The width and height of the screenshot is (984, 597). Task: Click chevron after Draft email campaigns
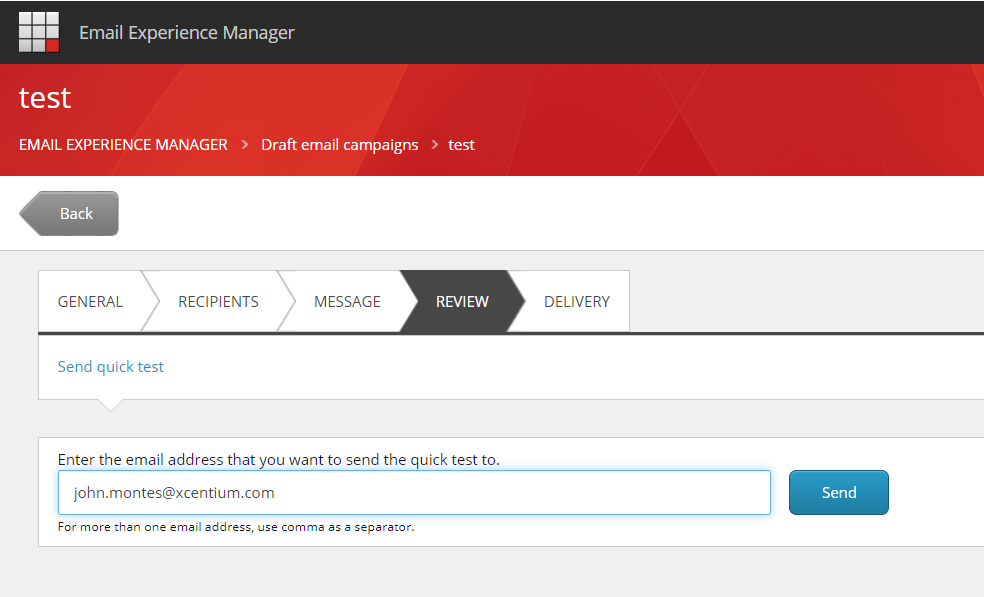pyautogui.click(x=434, y=145)
